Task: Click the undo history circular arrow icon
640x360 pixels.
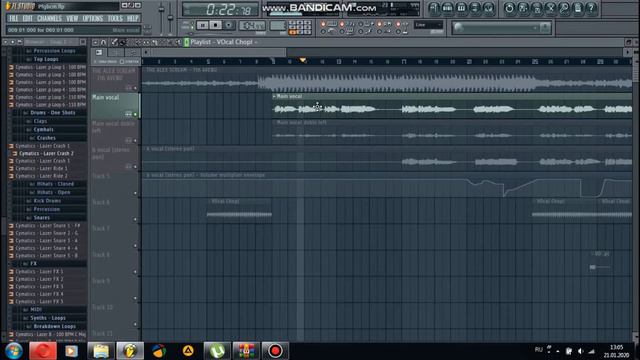Action: coord(509,8)
